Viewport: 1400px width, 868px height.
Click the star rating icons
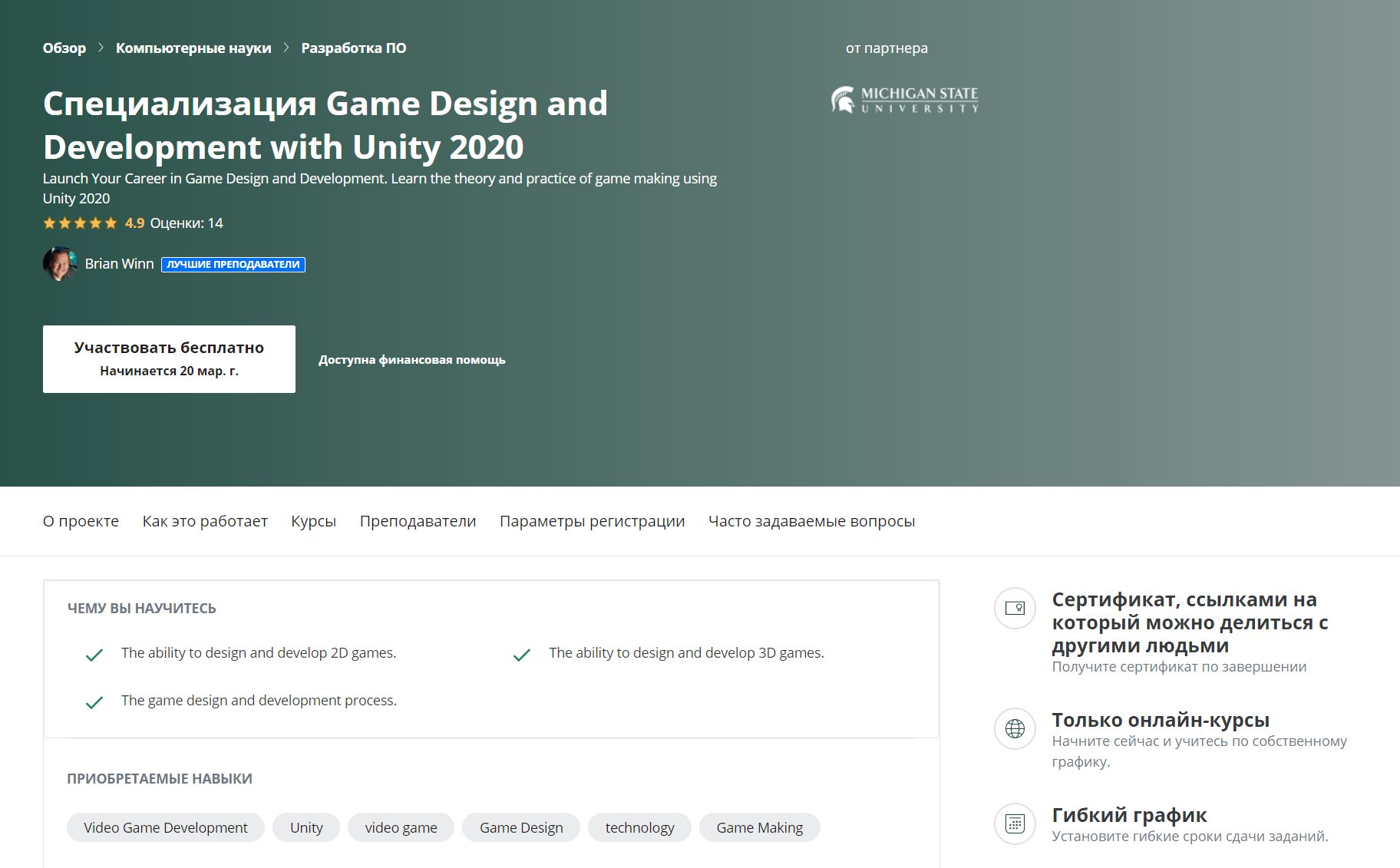pyautogui.click(x=80, y=223)
